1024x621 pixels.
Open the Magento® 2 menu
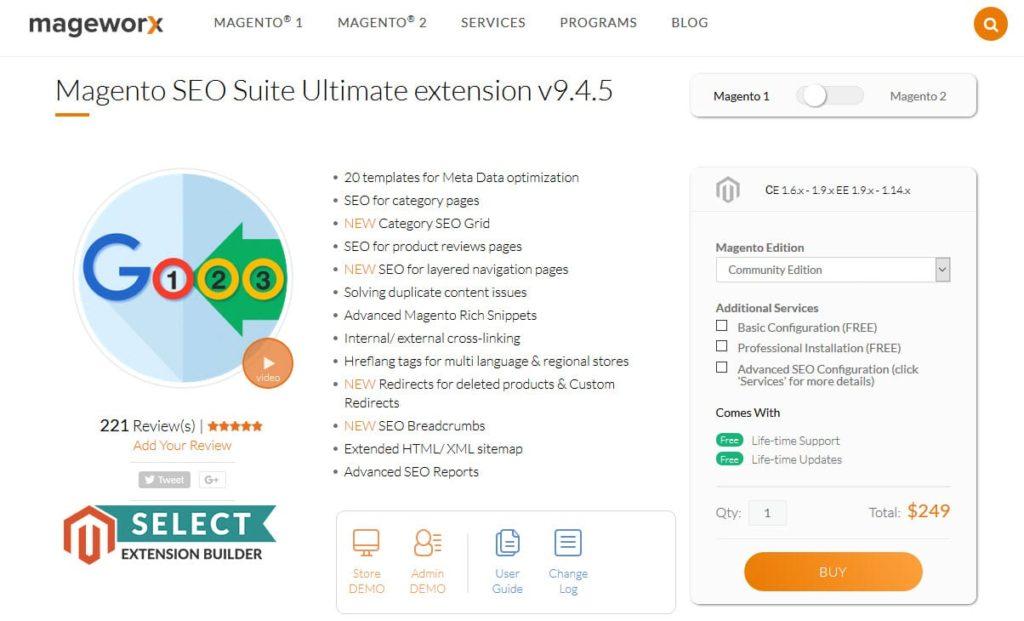click(x=382, y=22)
